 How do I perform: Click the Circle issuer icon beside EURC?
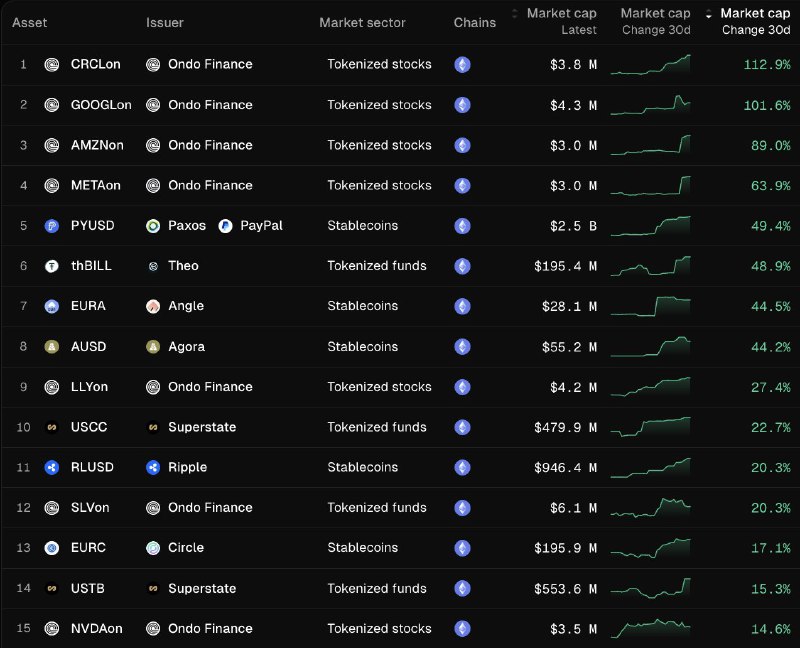tap(152, 547)
